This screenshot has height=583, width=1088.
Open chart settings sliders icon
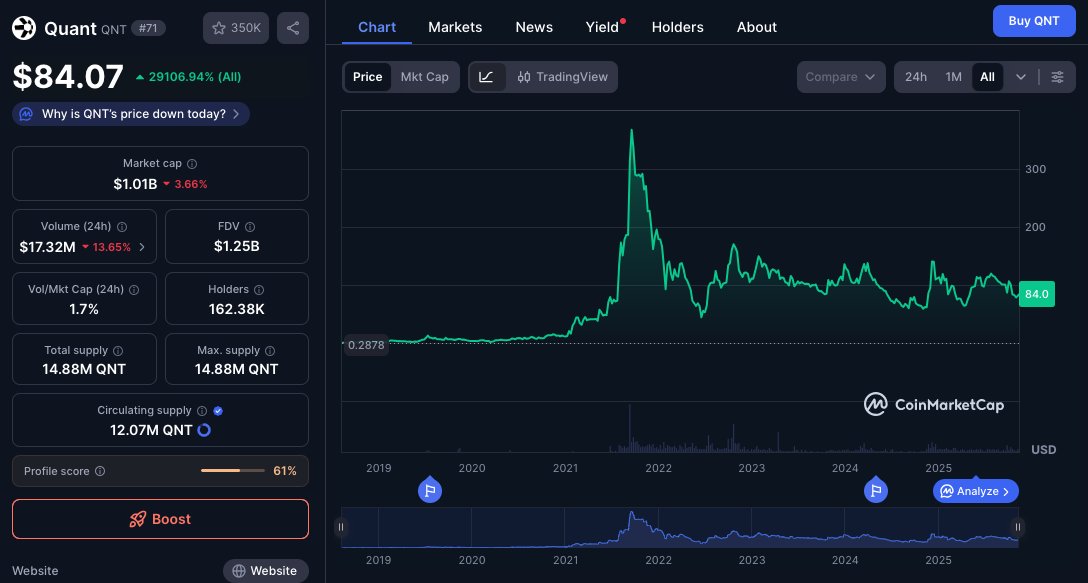(1057, 77)
